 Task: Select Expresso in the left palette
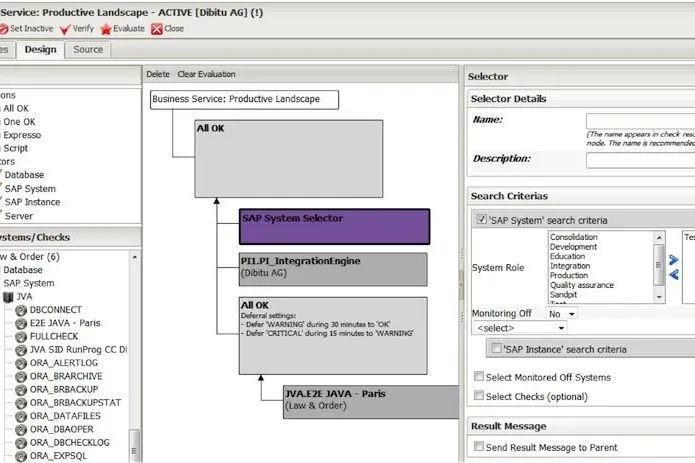(22, 135)
